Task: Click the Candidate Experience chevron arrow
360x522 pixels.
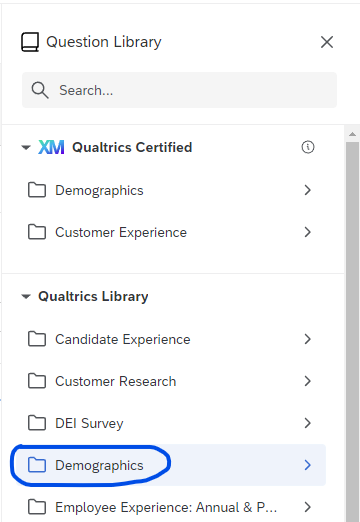Action: pos(308,339)
